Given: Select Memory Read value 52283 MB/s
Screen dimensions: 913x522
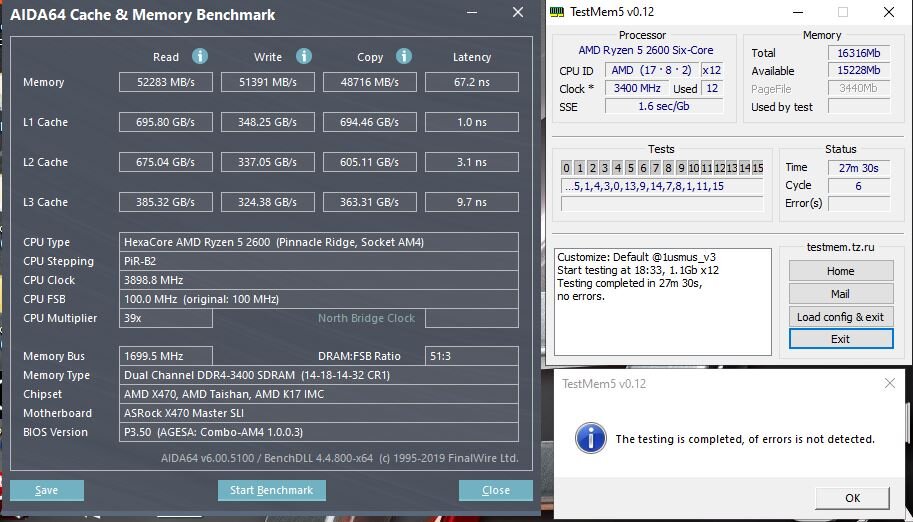Looking at the screenshot, I should coord(166,82).
